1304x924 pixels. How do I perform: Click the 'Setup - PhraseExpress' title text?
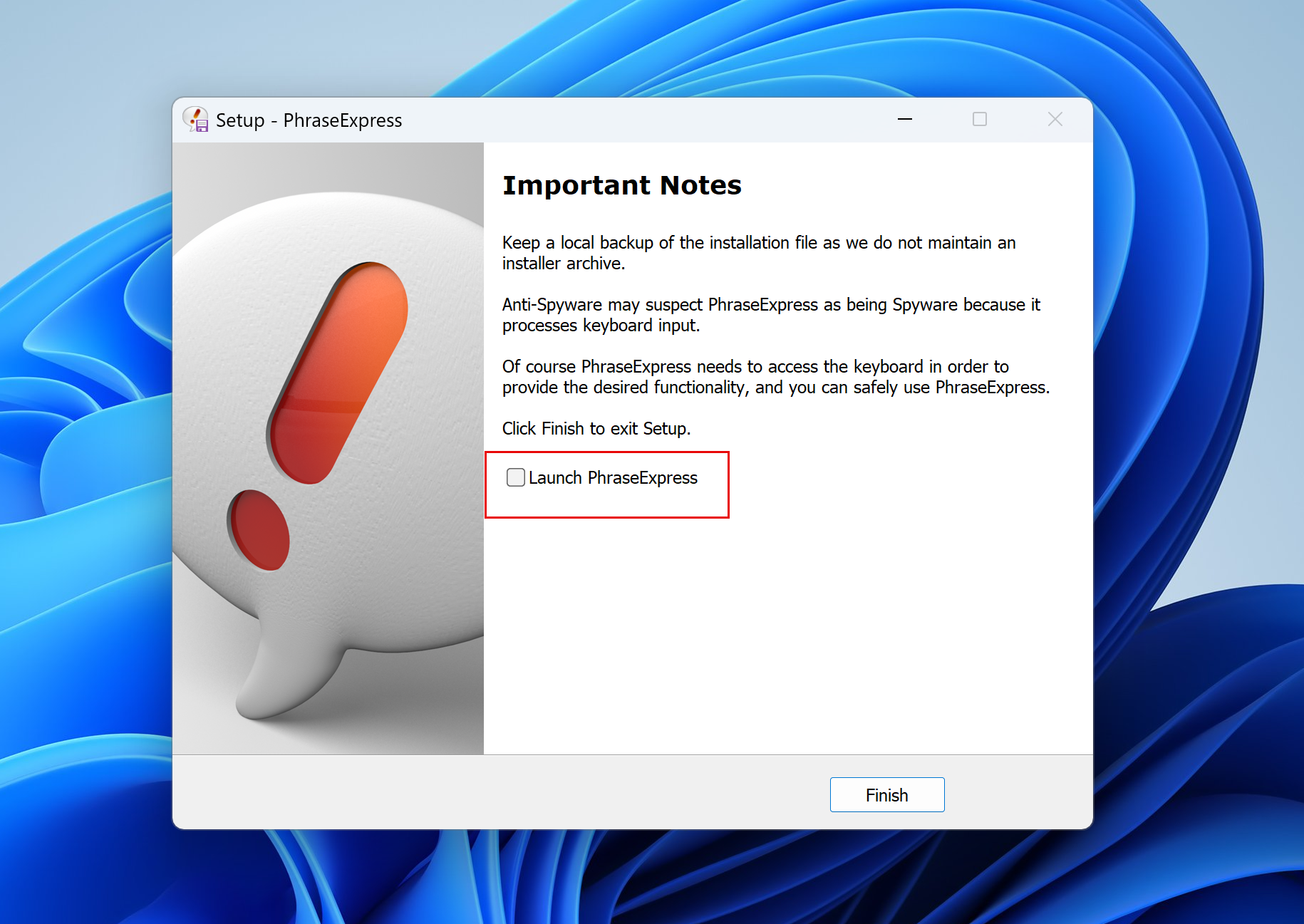pyautogui.click(x=309, y=120)
